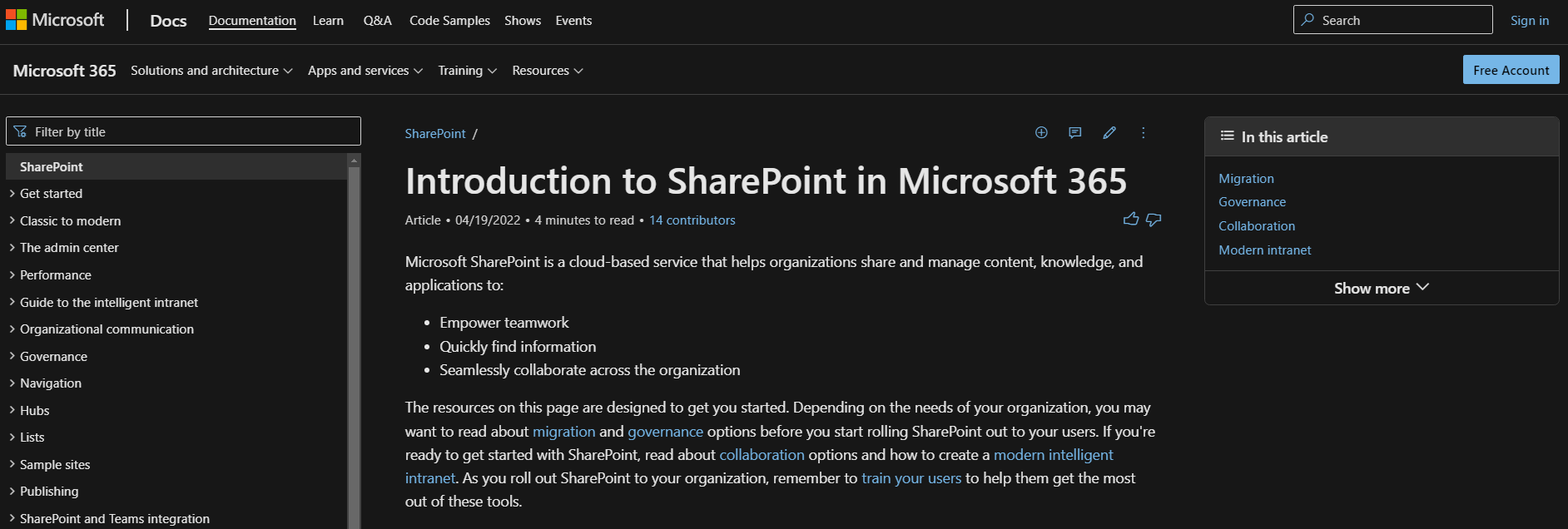Expand the Lists tree node

coord(12,438)
